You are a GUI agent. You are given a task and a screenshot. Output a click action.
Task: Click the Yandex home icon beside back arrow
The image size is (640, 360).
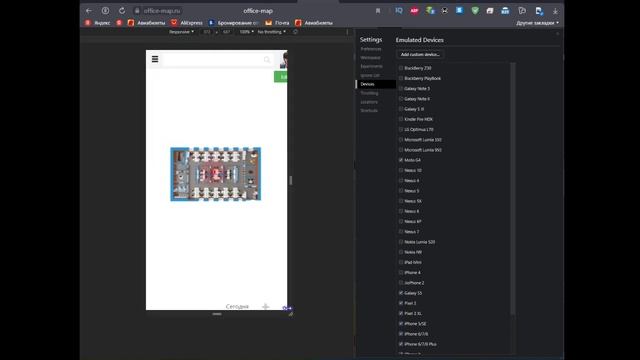point(105,11)
